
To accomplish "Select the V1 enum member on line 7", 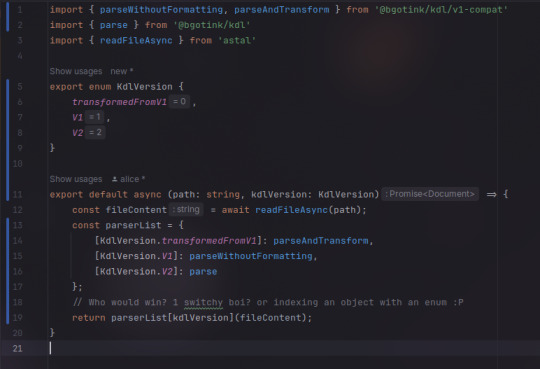I will (x=77, y=117).
